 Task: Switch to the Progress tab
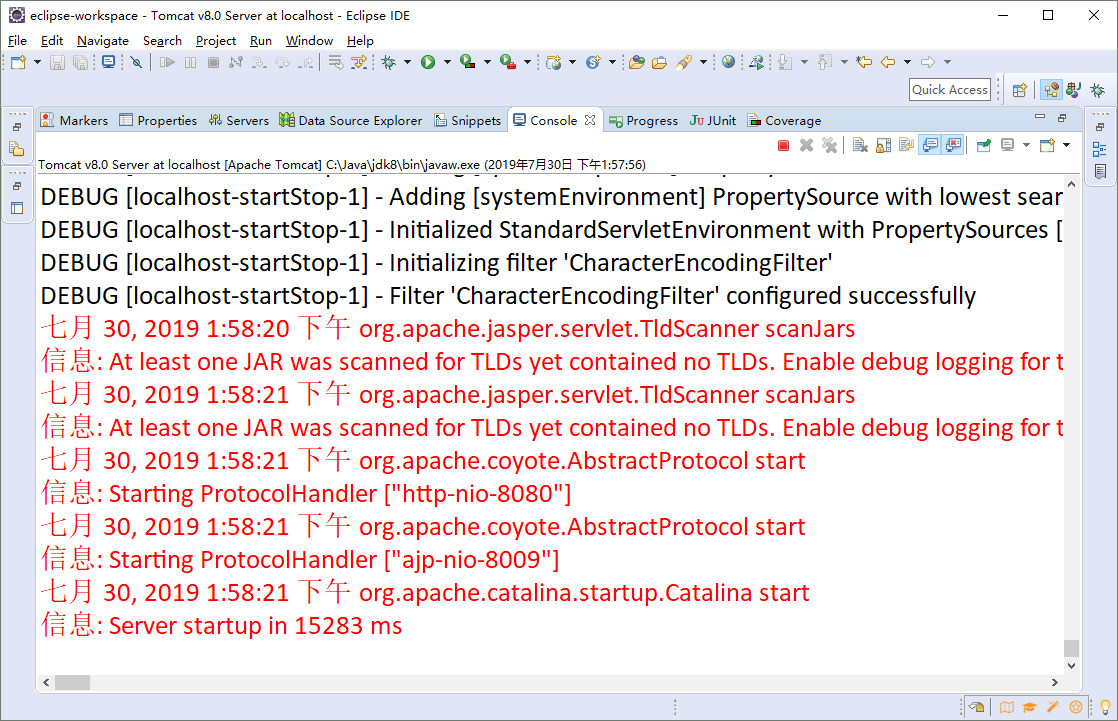(x=644, y=121)
